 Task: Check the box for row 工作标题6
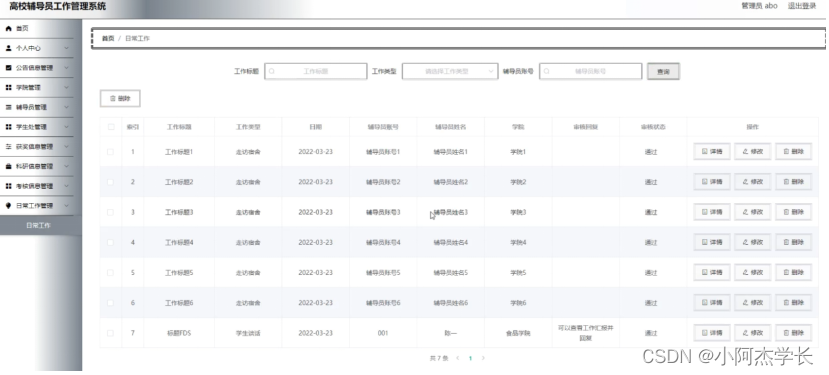(x=110, y=303)
